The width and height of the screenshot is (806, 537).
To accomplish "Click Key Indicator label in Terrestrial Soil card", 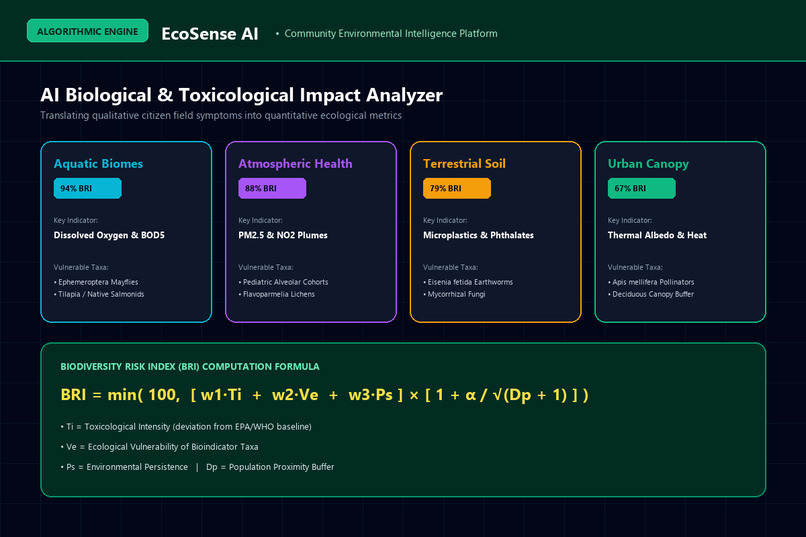I will click(445, 220).
